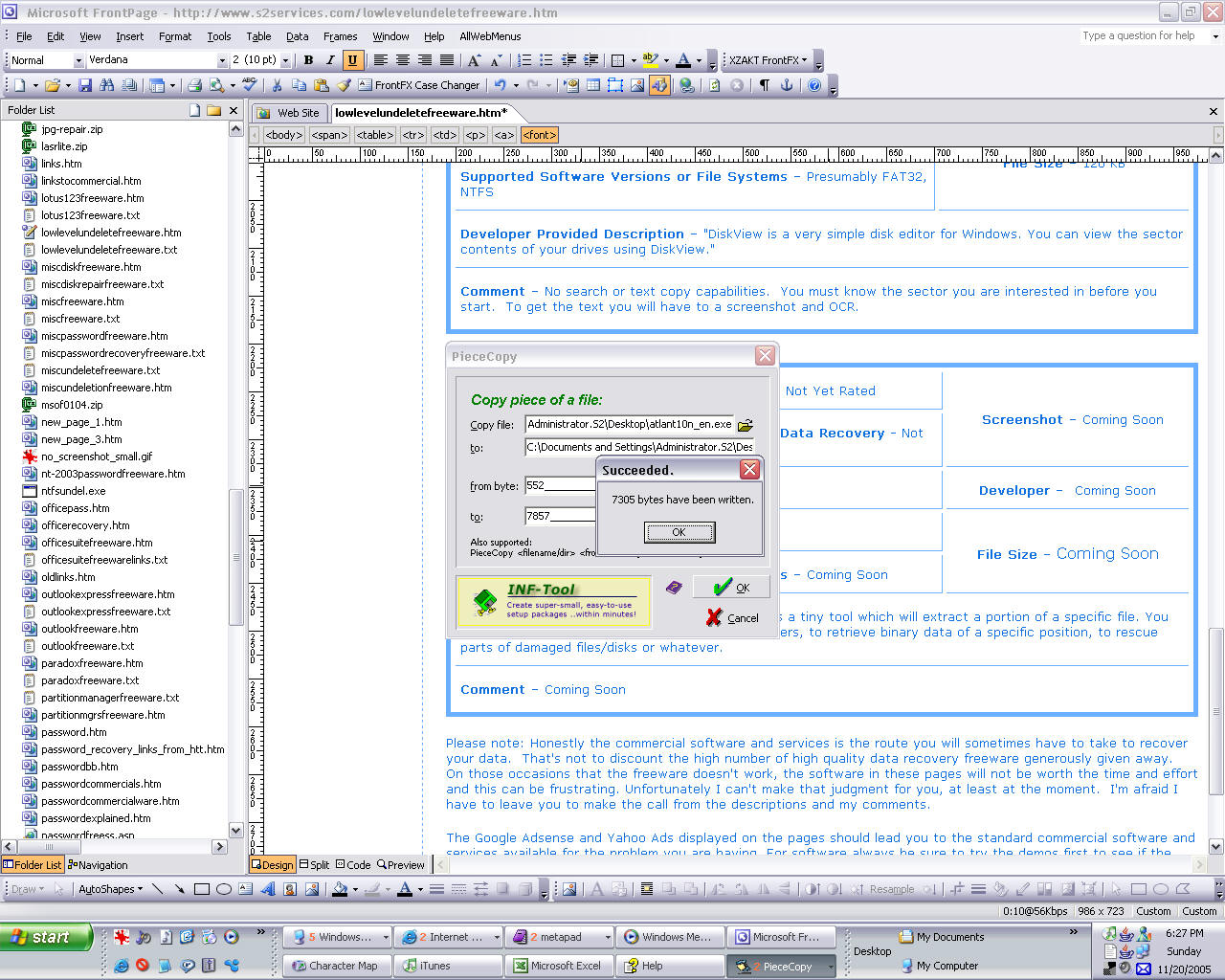The width and height of the screenshot is (1225, 980).
Task: Expand the font color dropdown arrow
Action: pyautogui.click(x=699, y=60)
